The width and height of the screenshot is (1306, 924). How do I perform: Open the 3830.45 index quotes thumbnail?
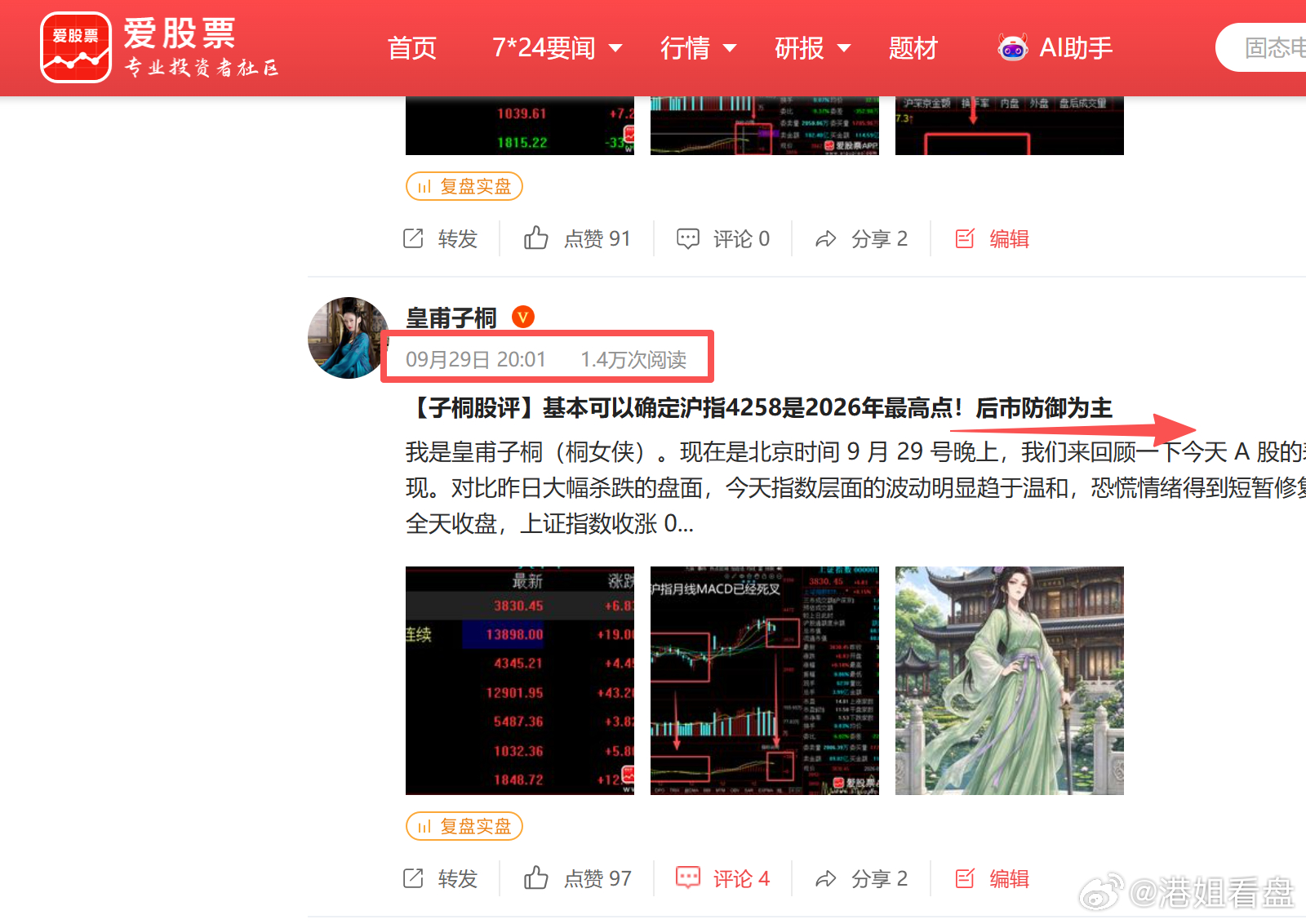[x=520, y=681]
